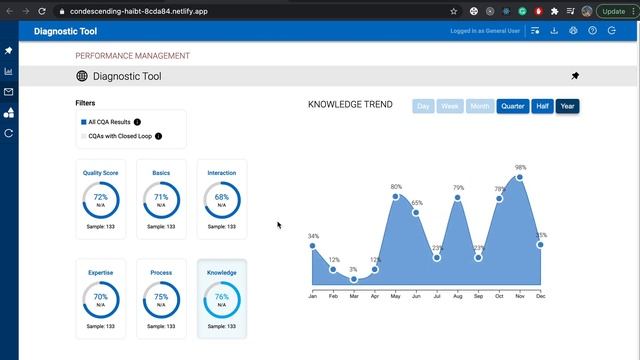Click the print icon in header
Image resolution: width=640 pixels, height=360 pixels.
click(573, 31)
